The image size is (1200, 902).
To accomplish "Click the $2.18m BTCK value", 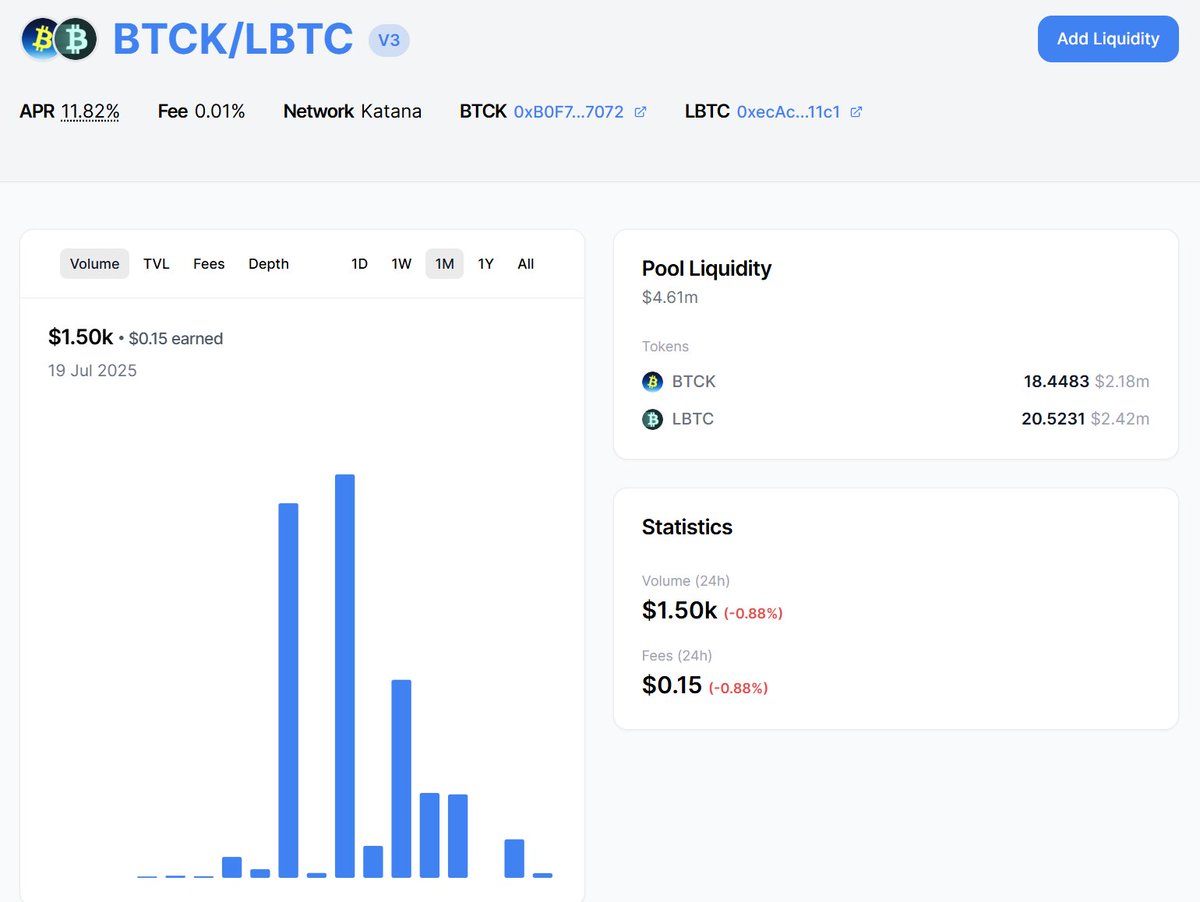I will tap(1122, 381).
